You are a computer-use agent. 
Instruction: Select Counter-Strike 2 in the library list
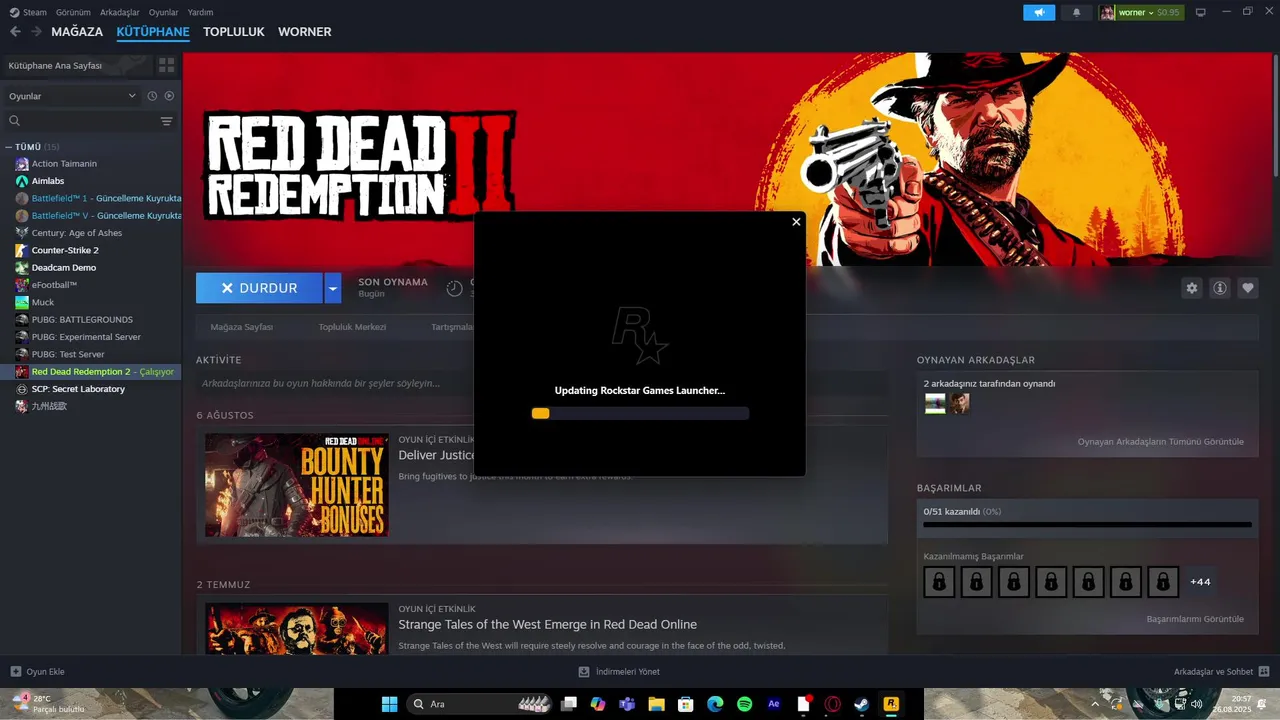click(65, 250)
